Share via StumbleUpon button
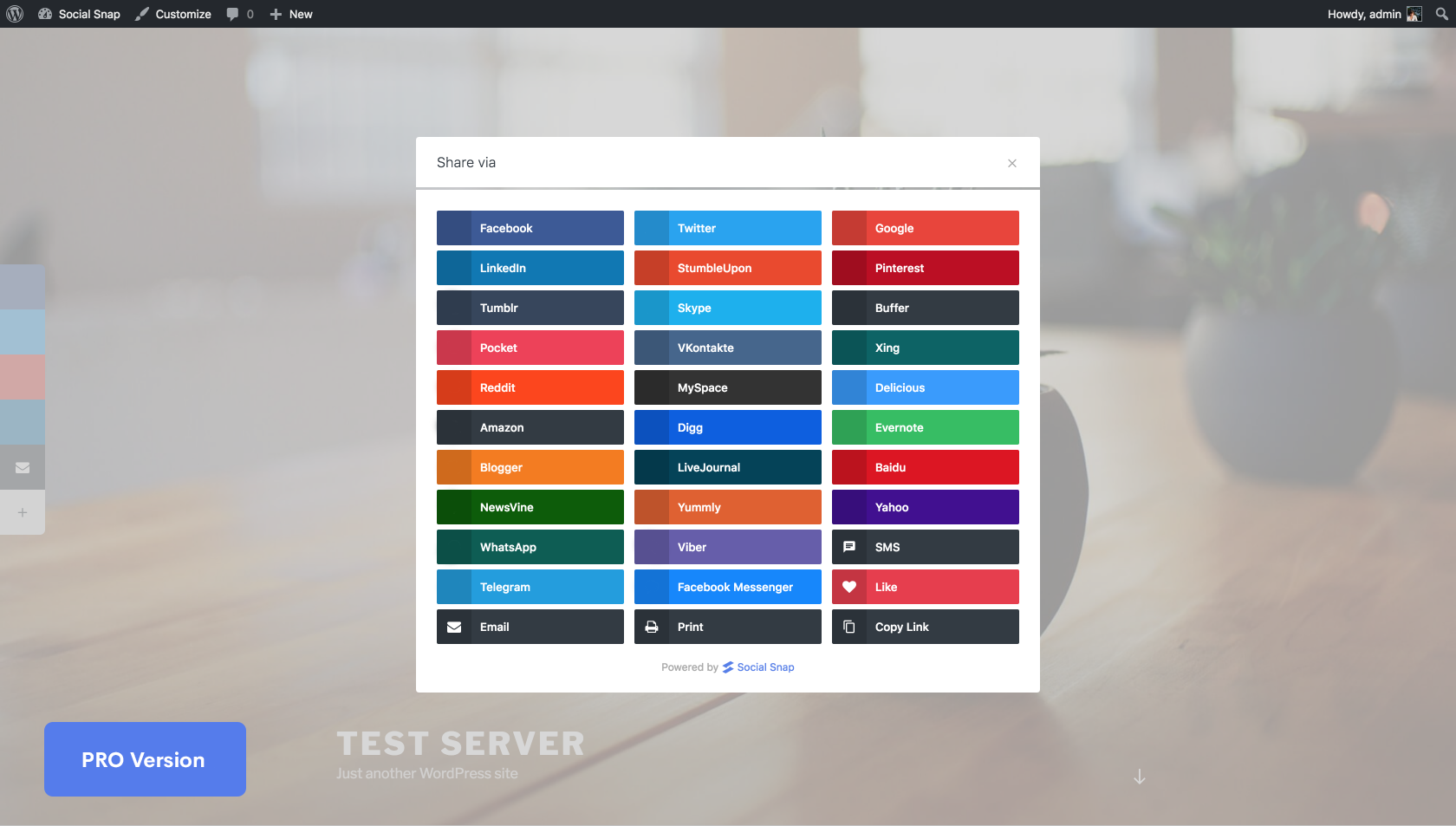 [728, 268]
